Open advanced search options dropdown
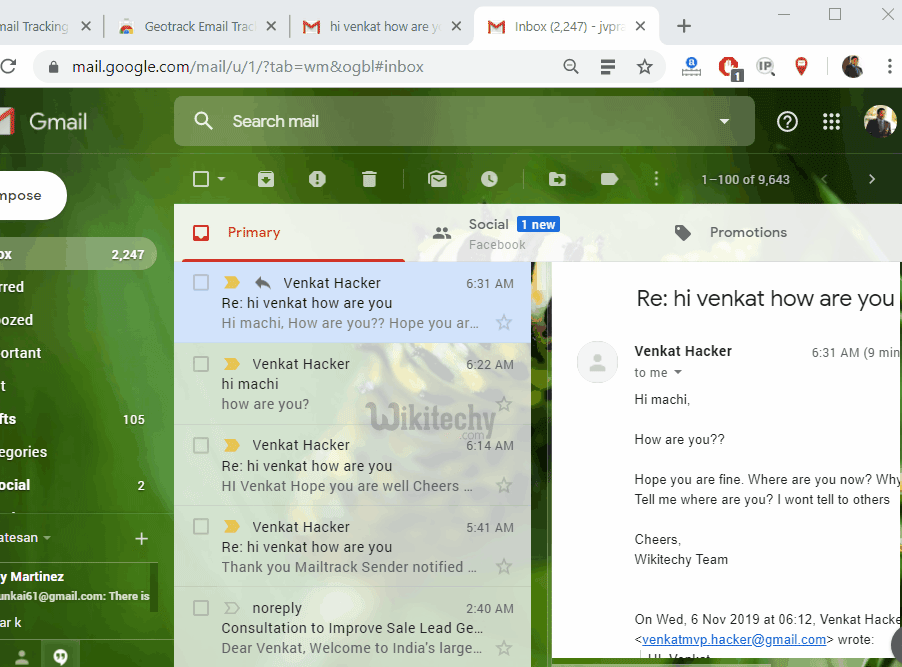The height and width of the screenshot is (667, 902). click(x=723, y=120)
